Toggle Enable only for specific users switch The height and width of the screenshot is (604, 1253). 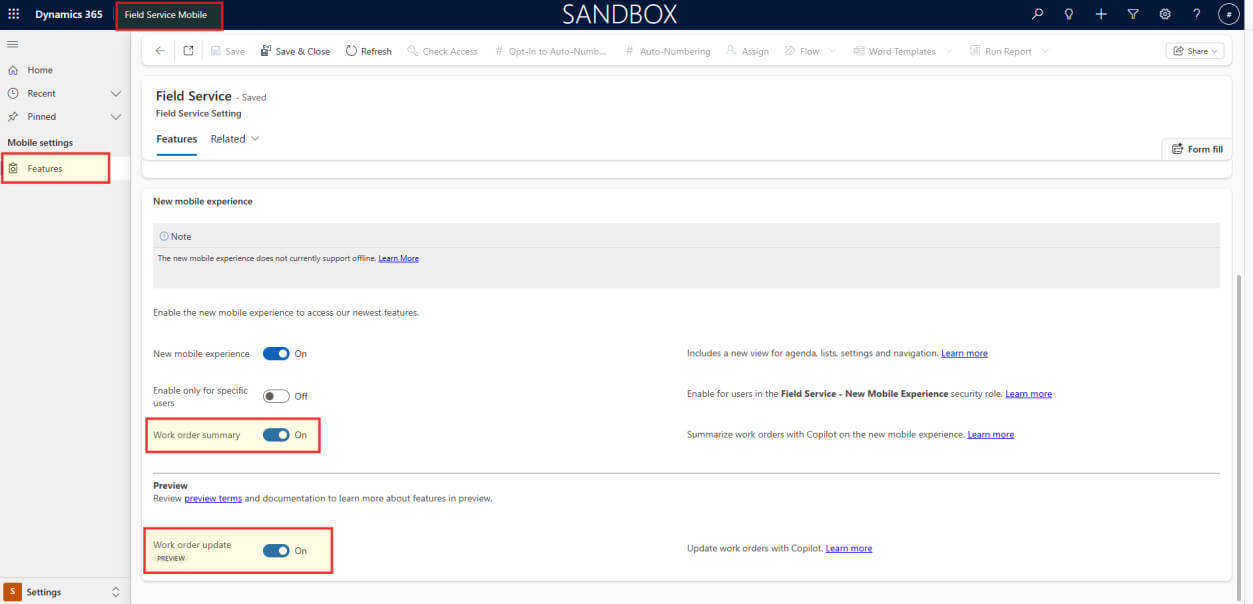(276, 396)
